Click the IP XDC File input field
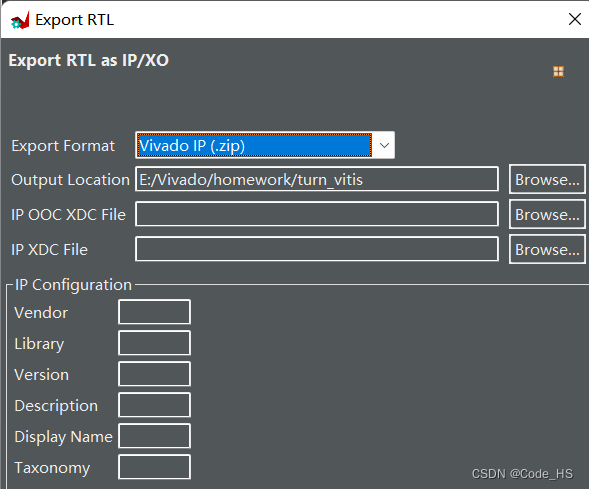The height and width of the screenshot is (490, 589). click(x=317, y=249)
